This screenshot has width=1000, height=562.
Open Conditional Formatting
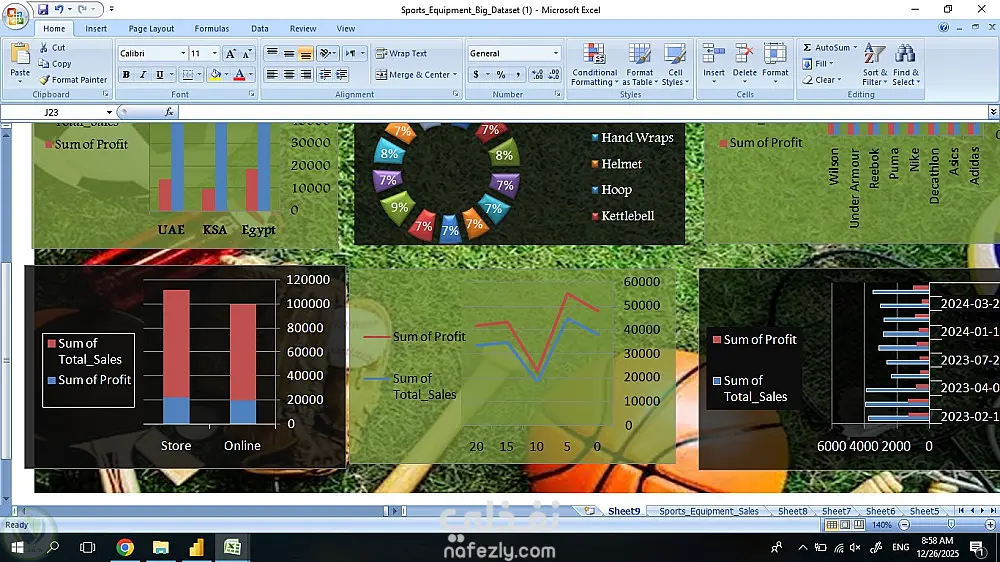[x=594, y=64]
